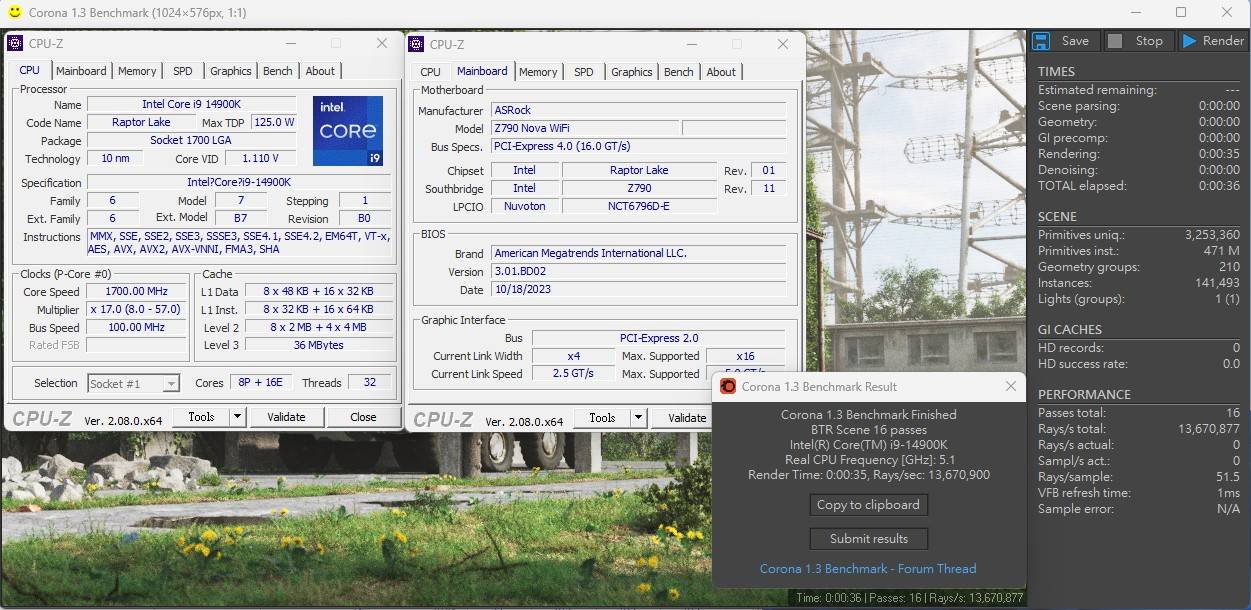This screenshot has width=1251, height=610.
Task: Expand the Tools dropdown arrow in Mainboard CPU-Z
Action: (x=639, y=418)
